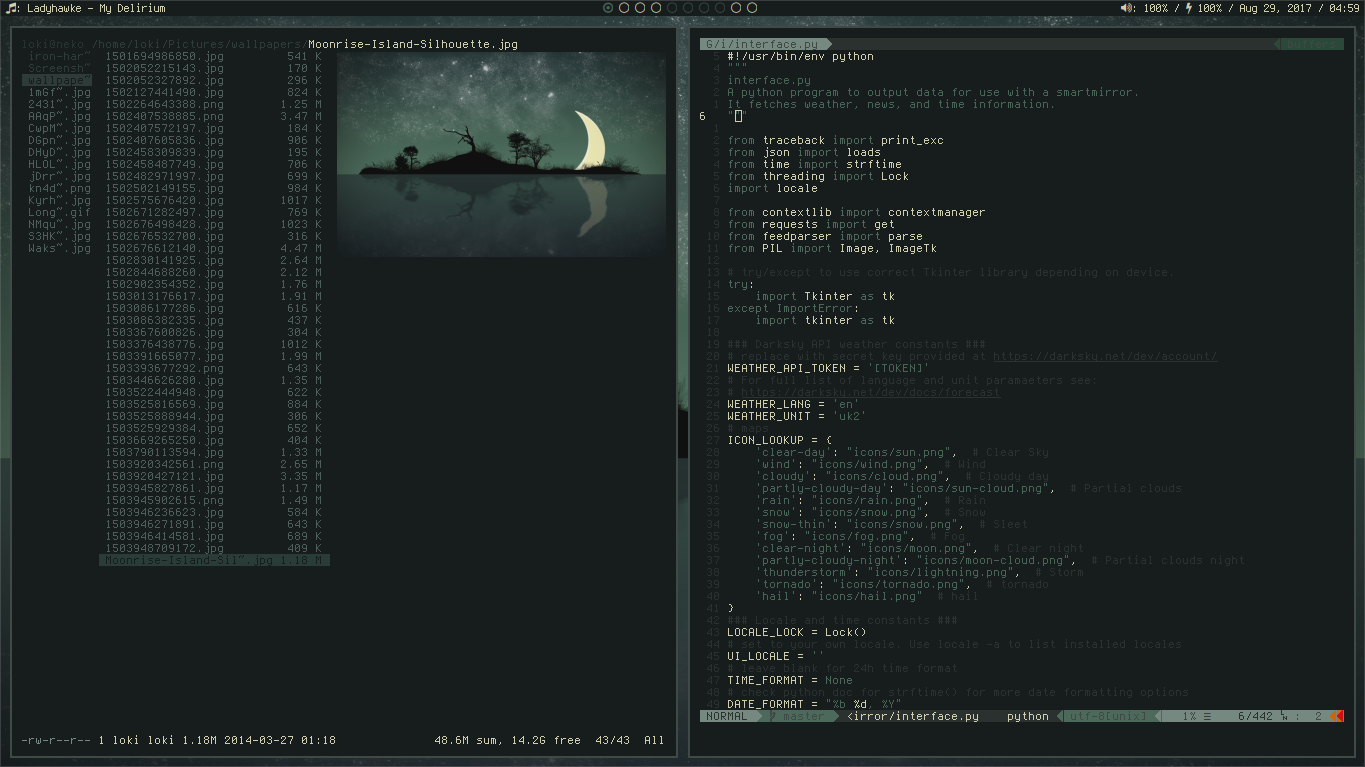Place cursor on LOCALE_LOCK = Lock() line
The width and height of the screenshot is (1365, 767).
click(797, 632)
